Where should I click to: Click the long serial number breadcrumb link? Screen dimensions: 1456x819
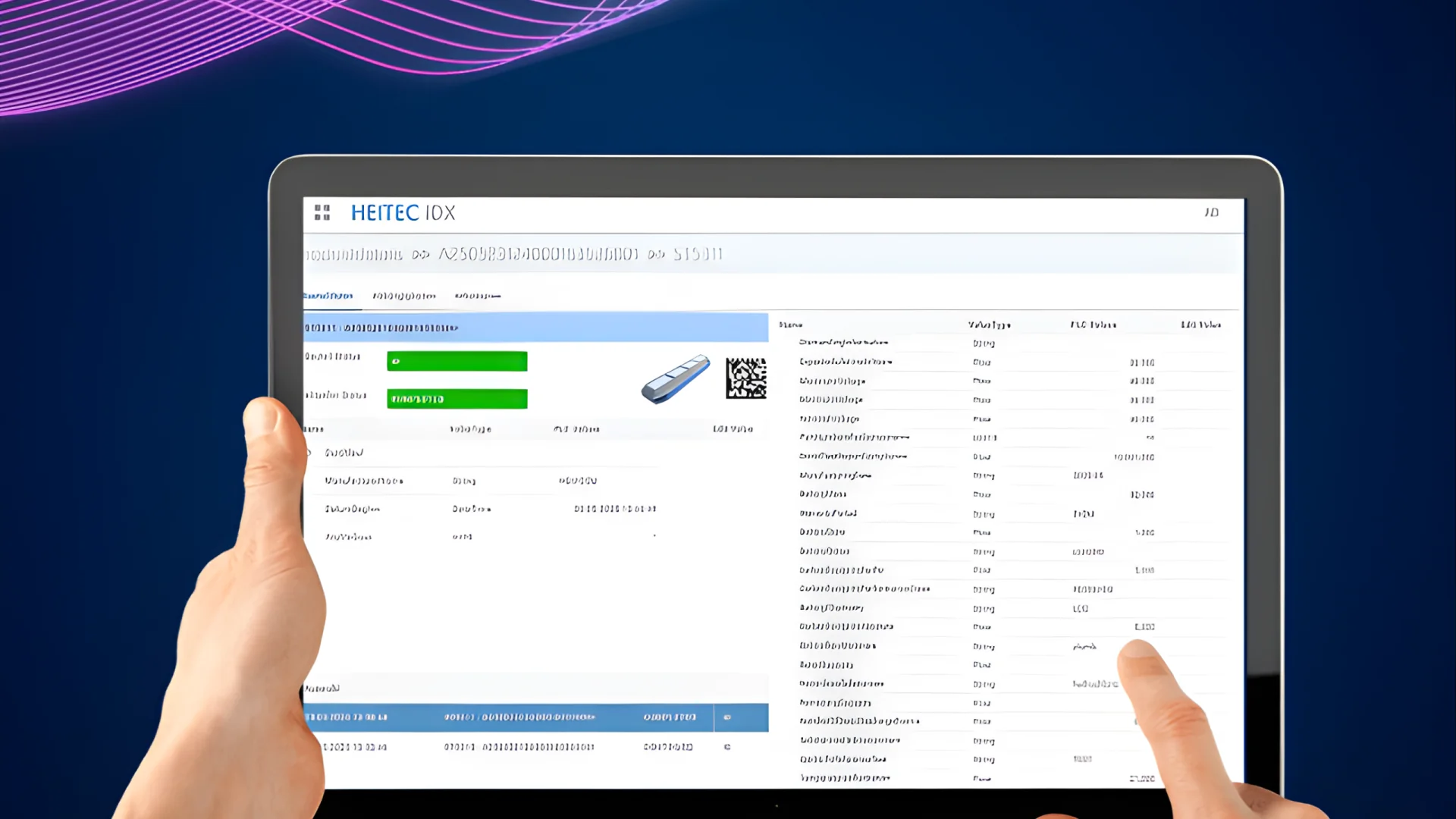click(538, 254)
